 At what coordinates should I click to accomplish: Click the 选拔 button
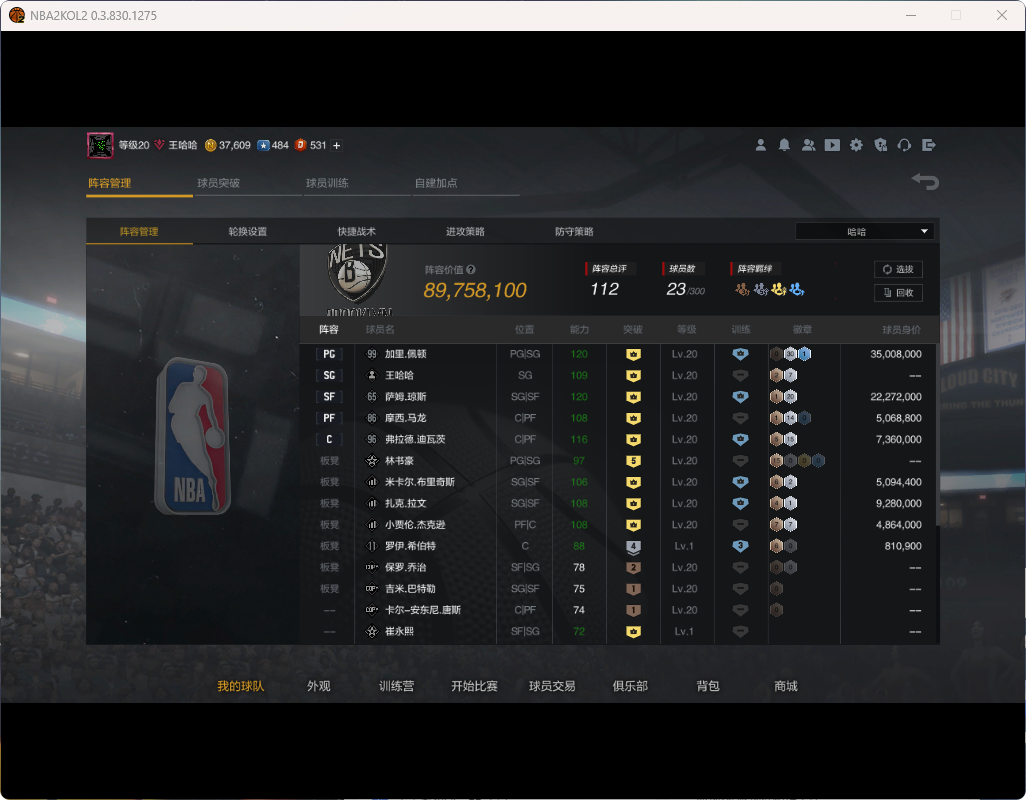coord(898,269)
